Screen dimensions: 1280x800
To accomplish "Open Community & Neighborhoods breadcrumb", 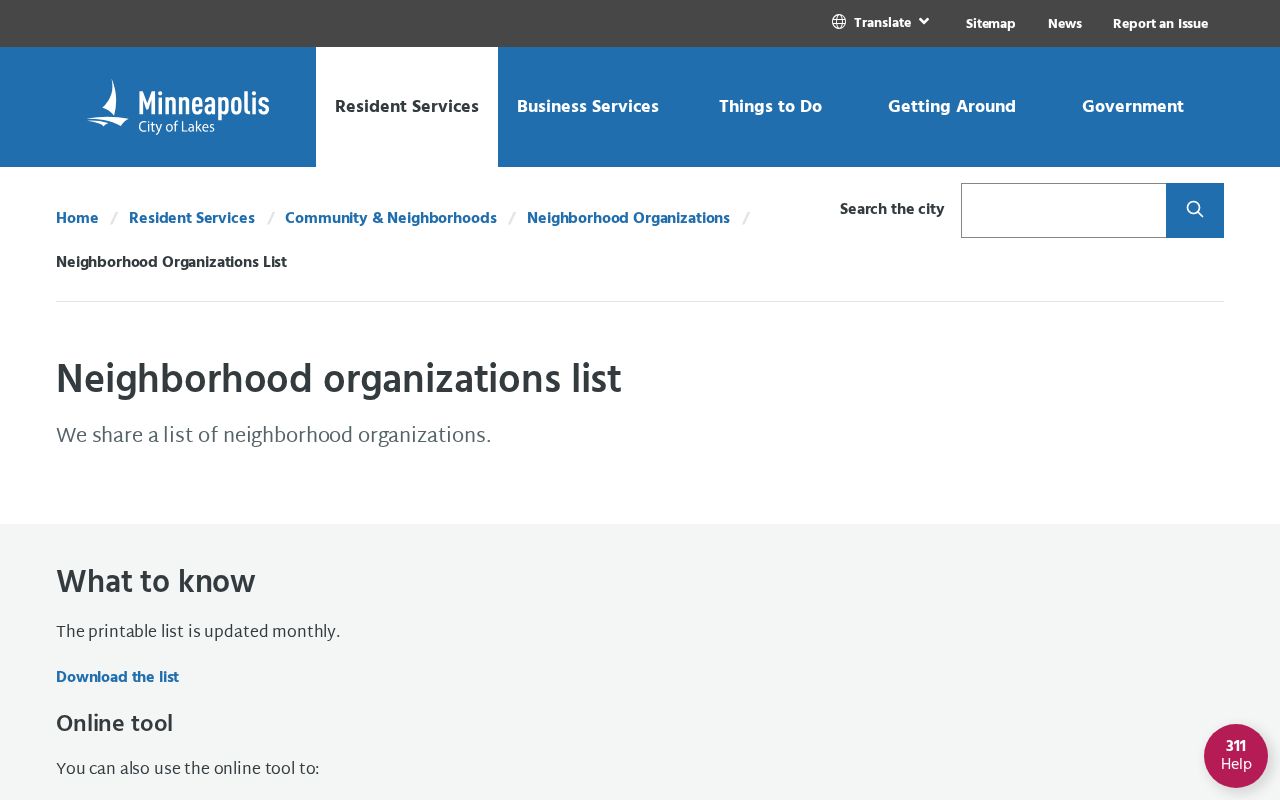I will tap(391, 218).
